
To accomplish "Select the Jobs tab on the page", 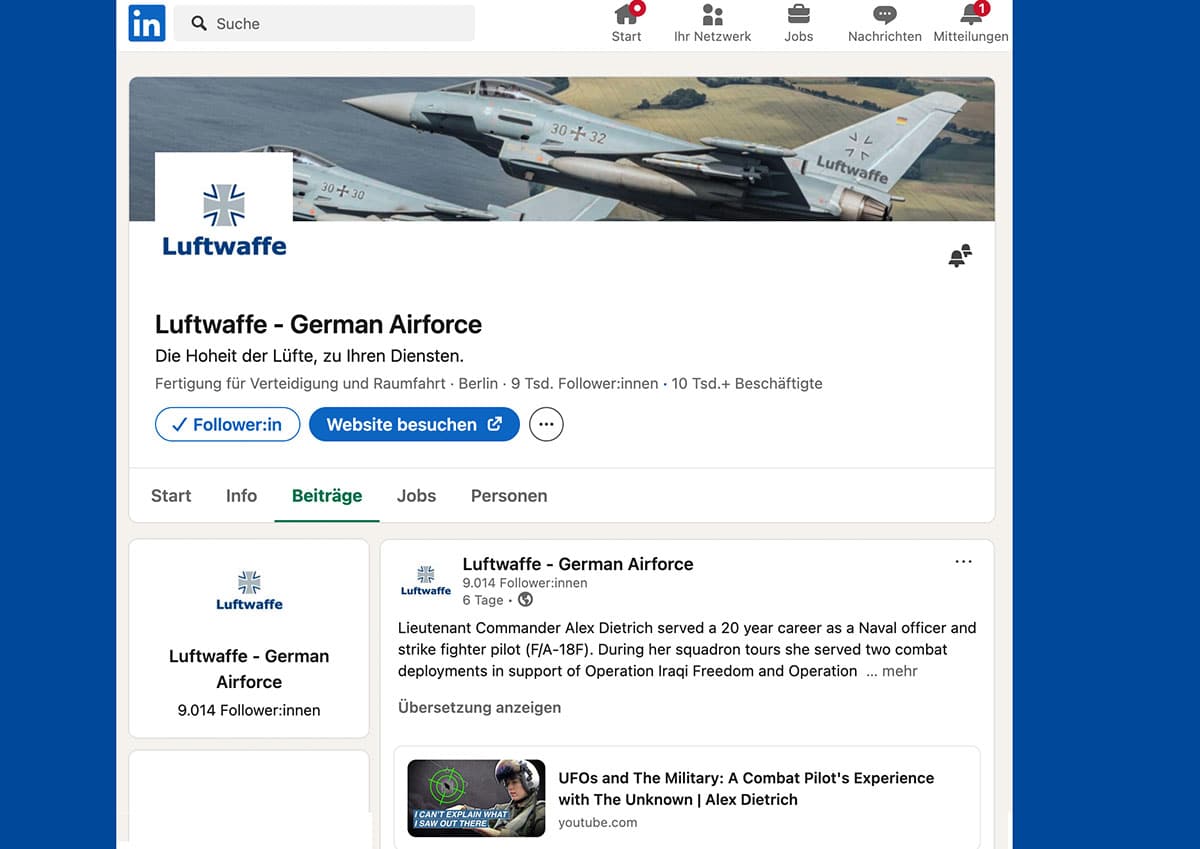I will pos(416,496).
